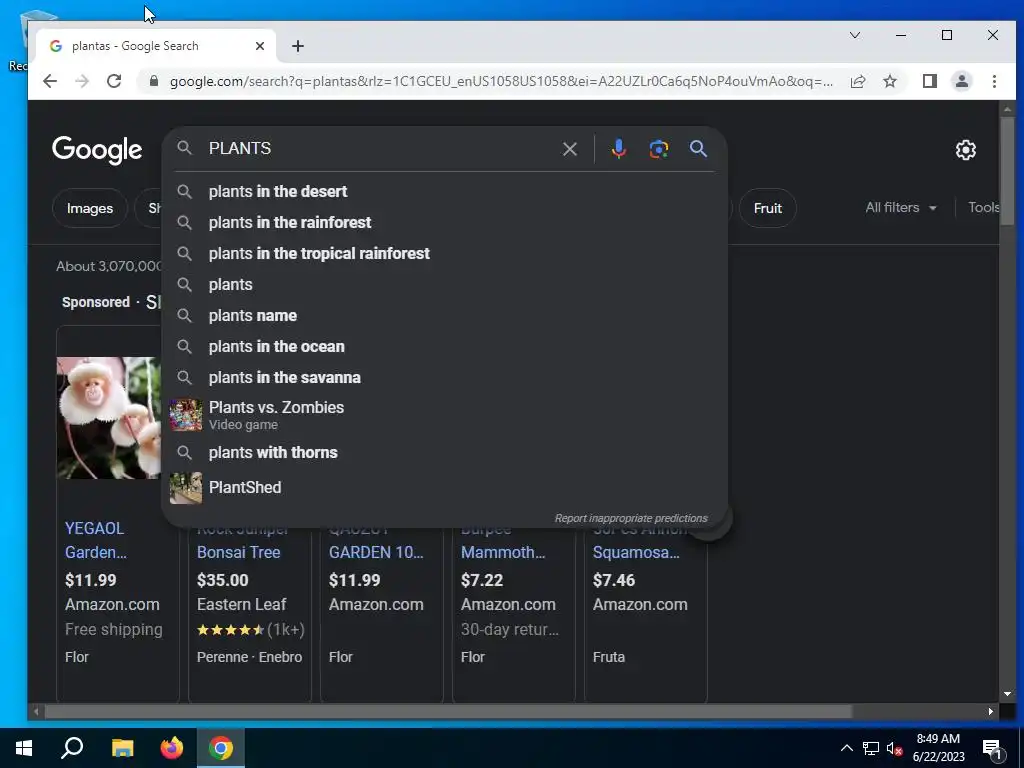Close the plantas Google Search tab

click(x=260, y=46)
